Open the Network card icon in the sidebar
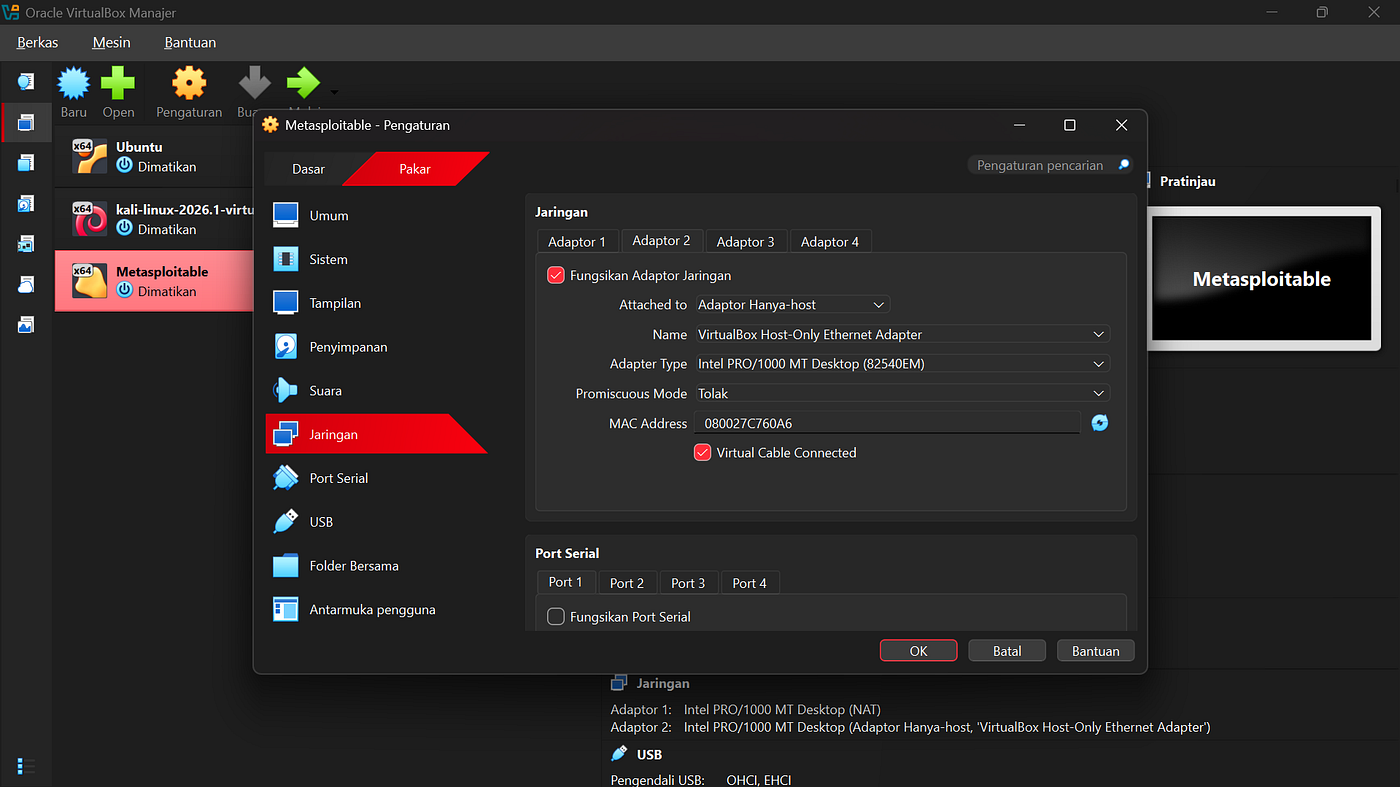 pos(26,244)
